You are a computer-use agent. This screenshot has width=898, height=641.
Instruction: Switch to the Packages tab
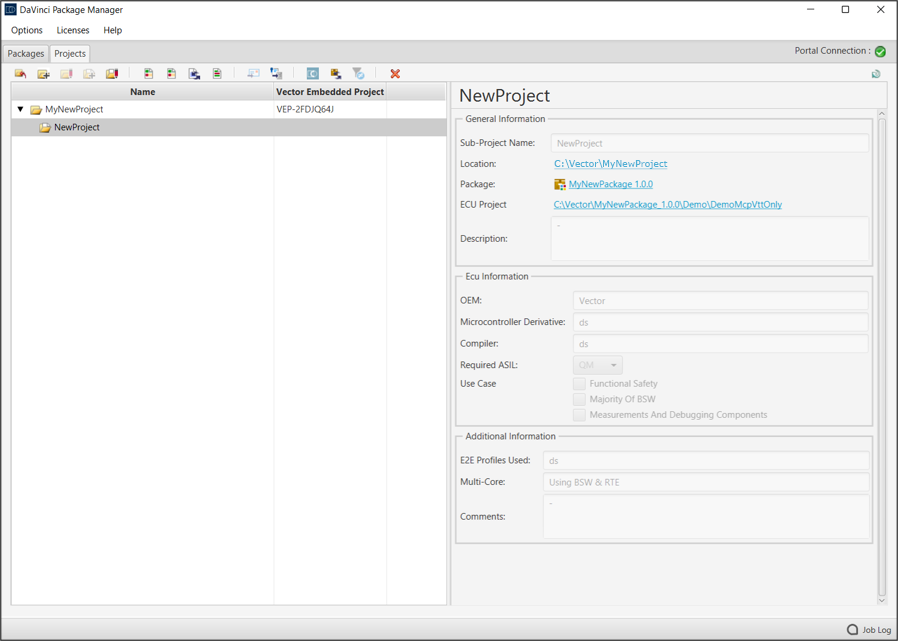[26, 54]
